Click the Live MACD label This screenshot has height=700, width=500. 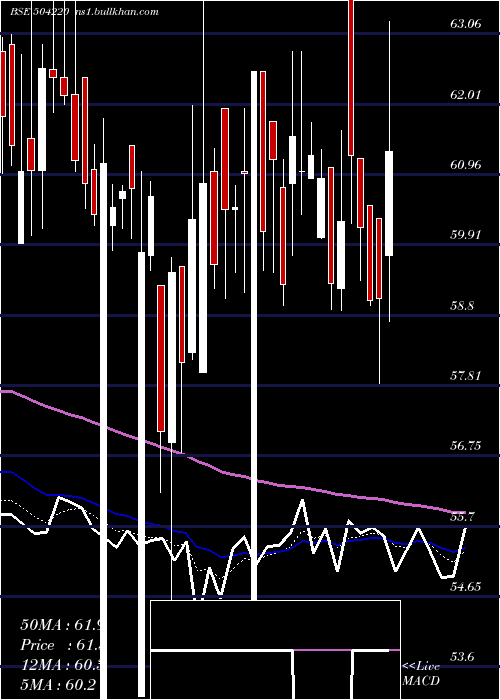pyautogui.click(x=421, y=673)
